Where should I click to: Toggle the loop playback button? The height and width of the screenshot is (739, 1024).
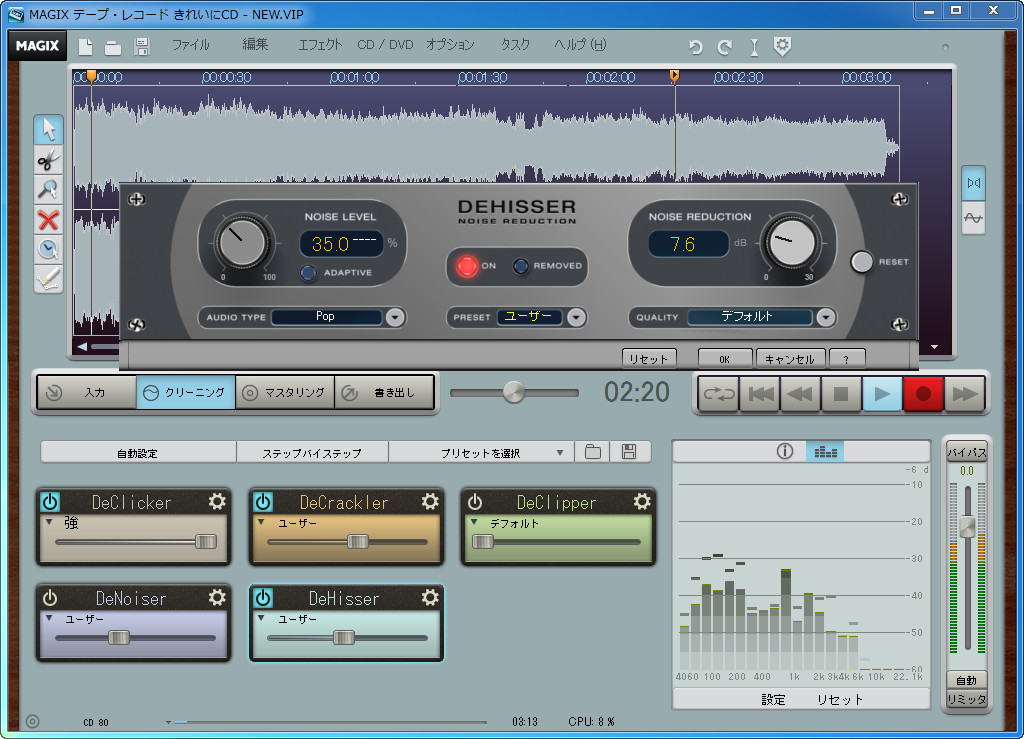(x=719, y=394)
